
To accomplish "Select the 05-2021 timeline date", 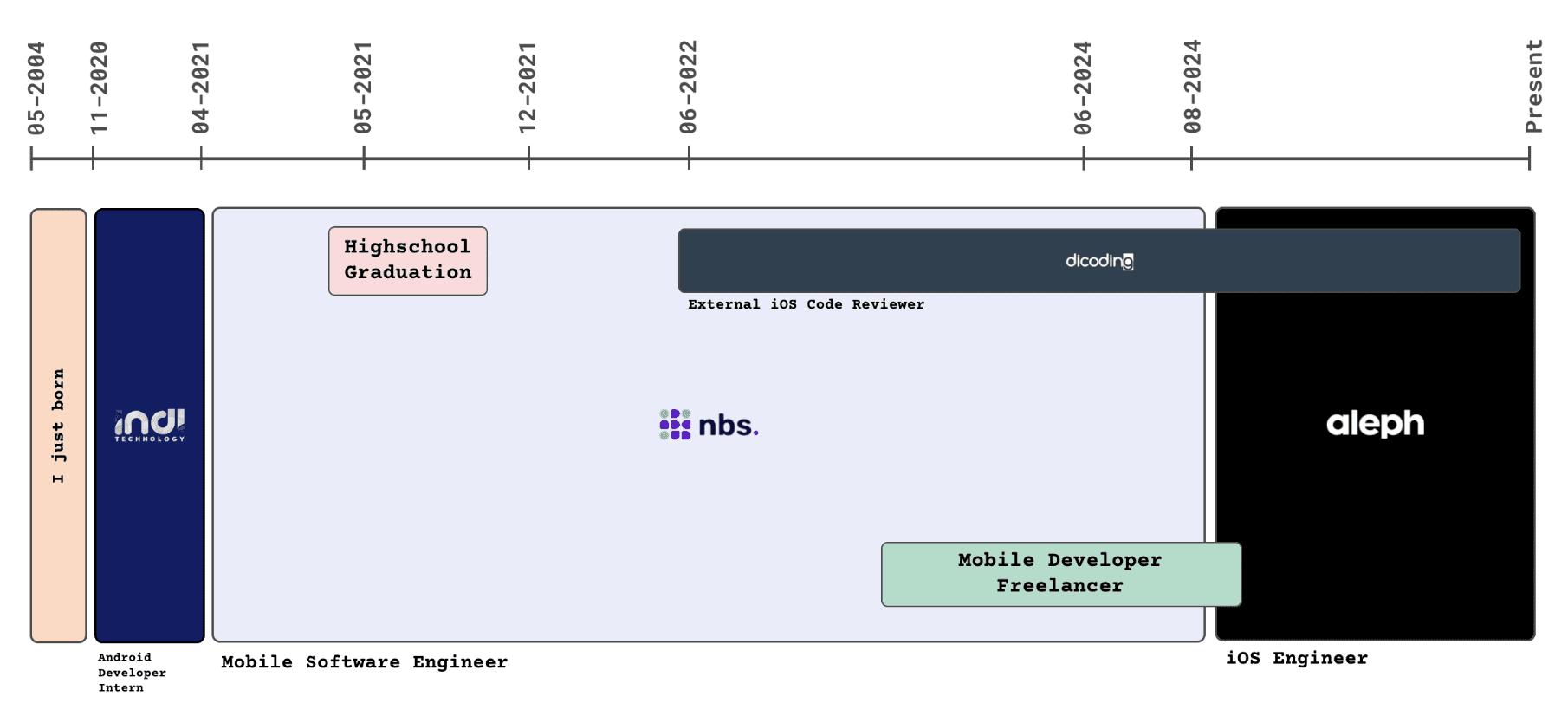I will [363, 88].
